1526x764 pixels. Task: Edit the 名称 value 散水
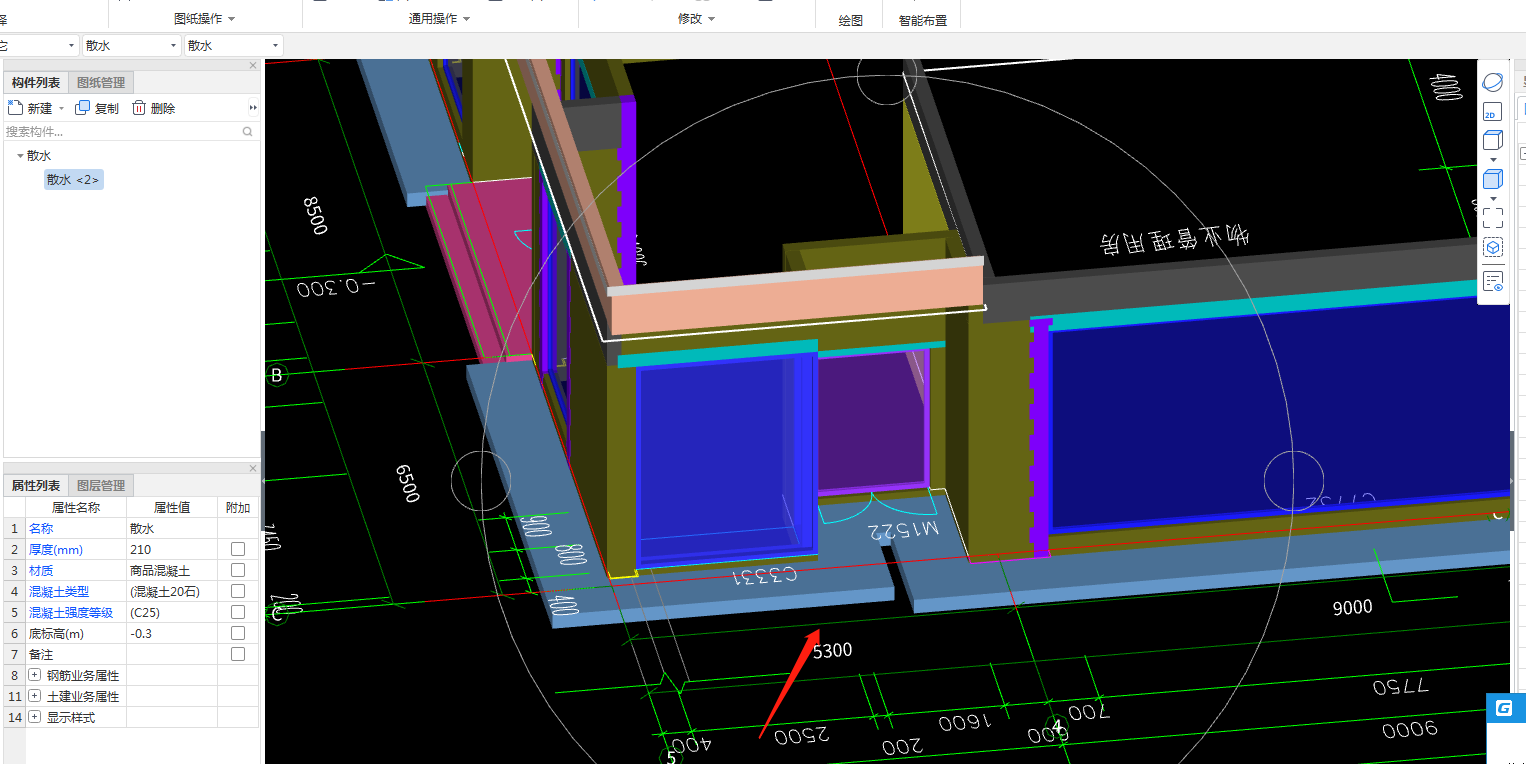tap(172, 528)
